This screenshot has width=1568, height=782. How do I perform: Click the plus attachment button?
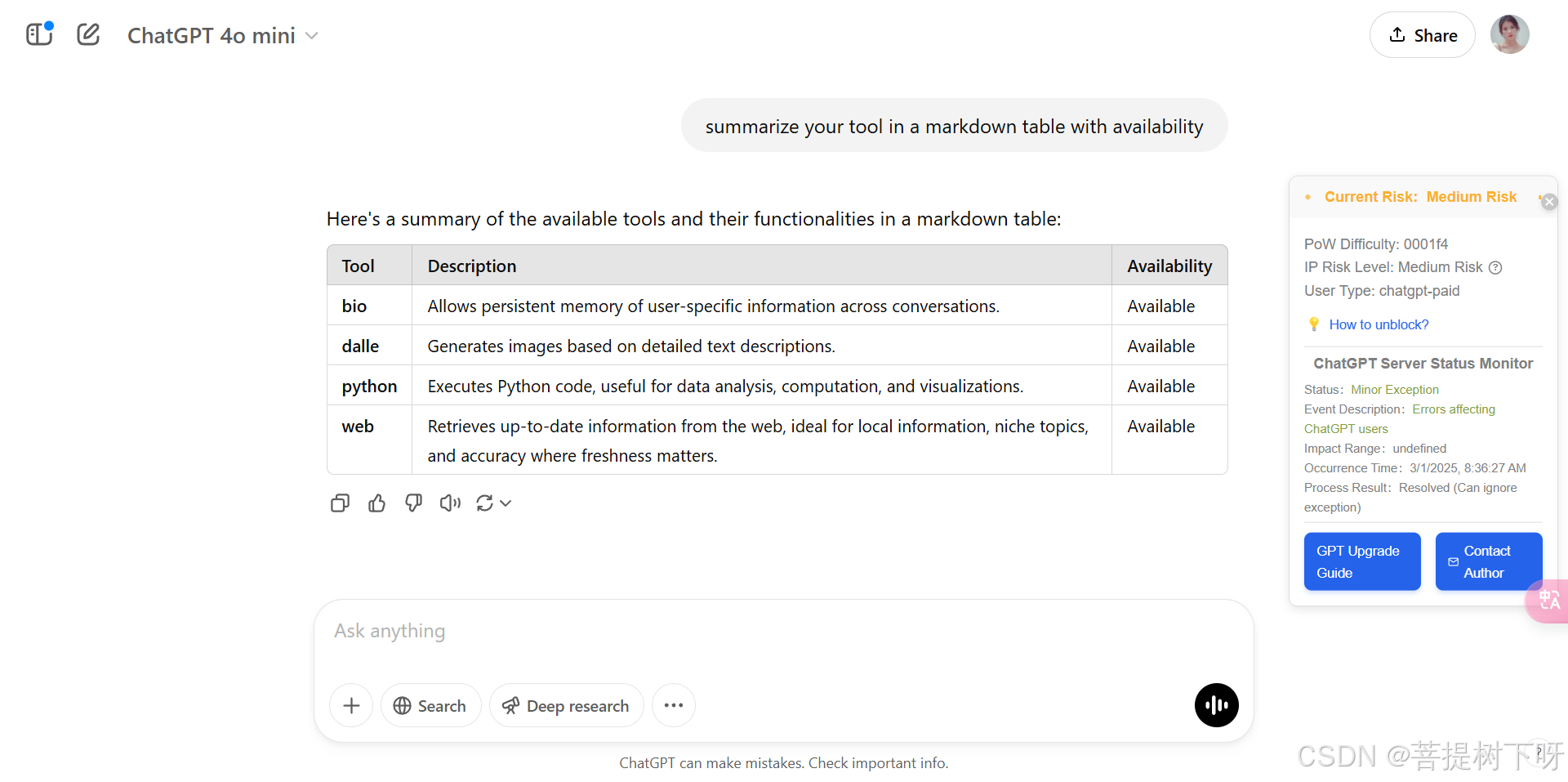[x=351, y=705]
